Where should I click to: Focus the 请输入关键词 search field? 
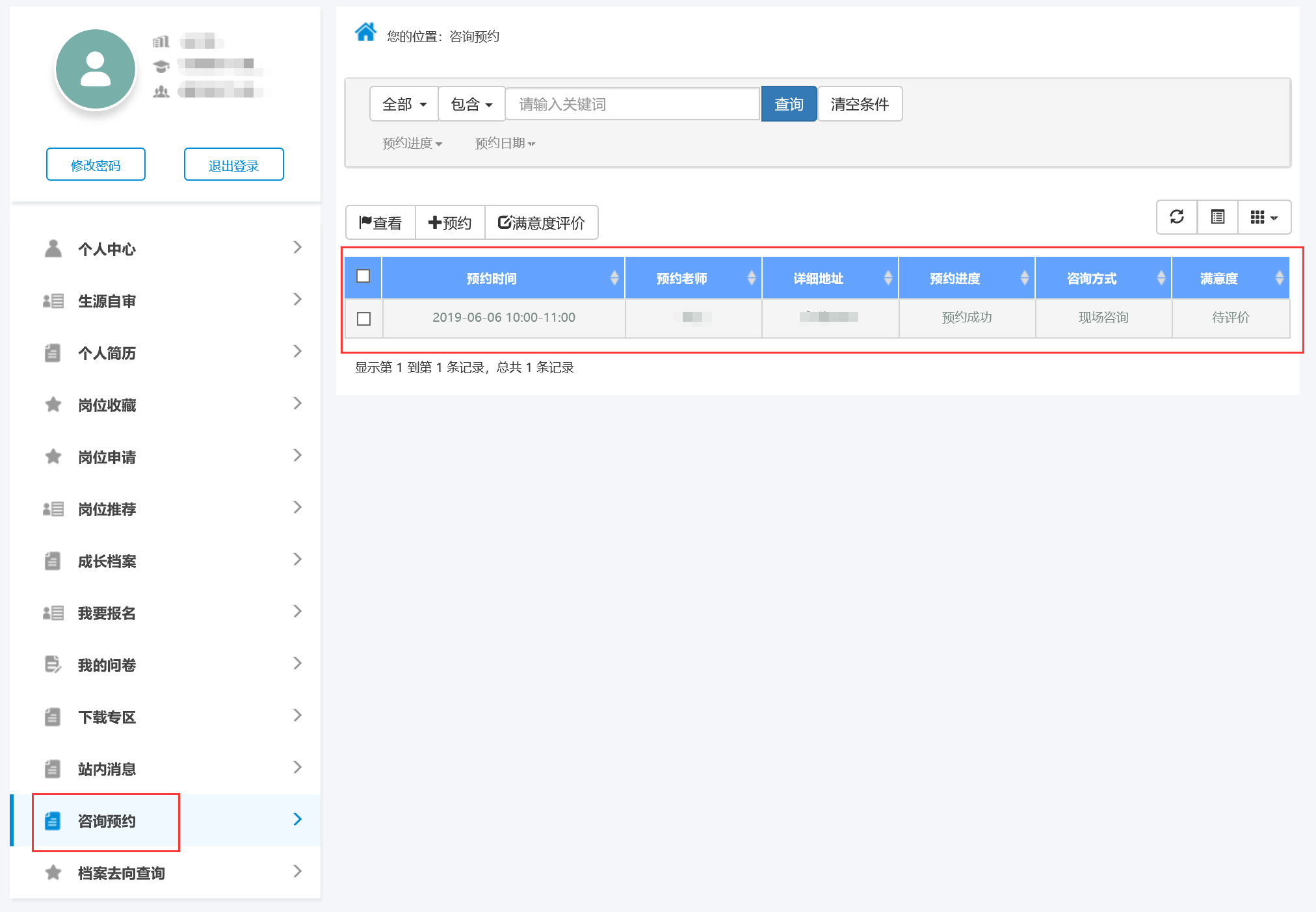coord(633,104)
